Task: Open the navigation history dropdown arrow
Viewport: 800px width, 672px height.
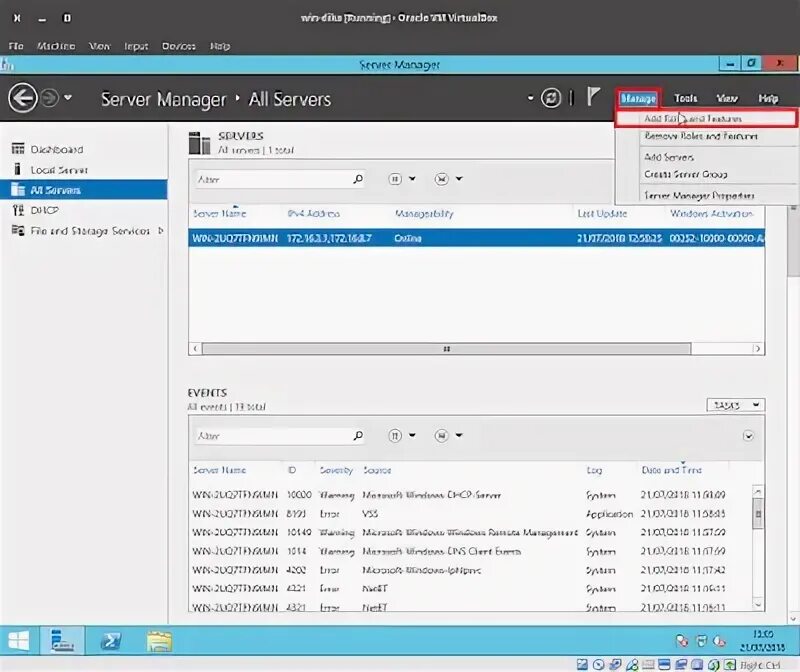Action: (68, 97)
